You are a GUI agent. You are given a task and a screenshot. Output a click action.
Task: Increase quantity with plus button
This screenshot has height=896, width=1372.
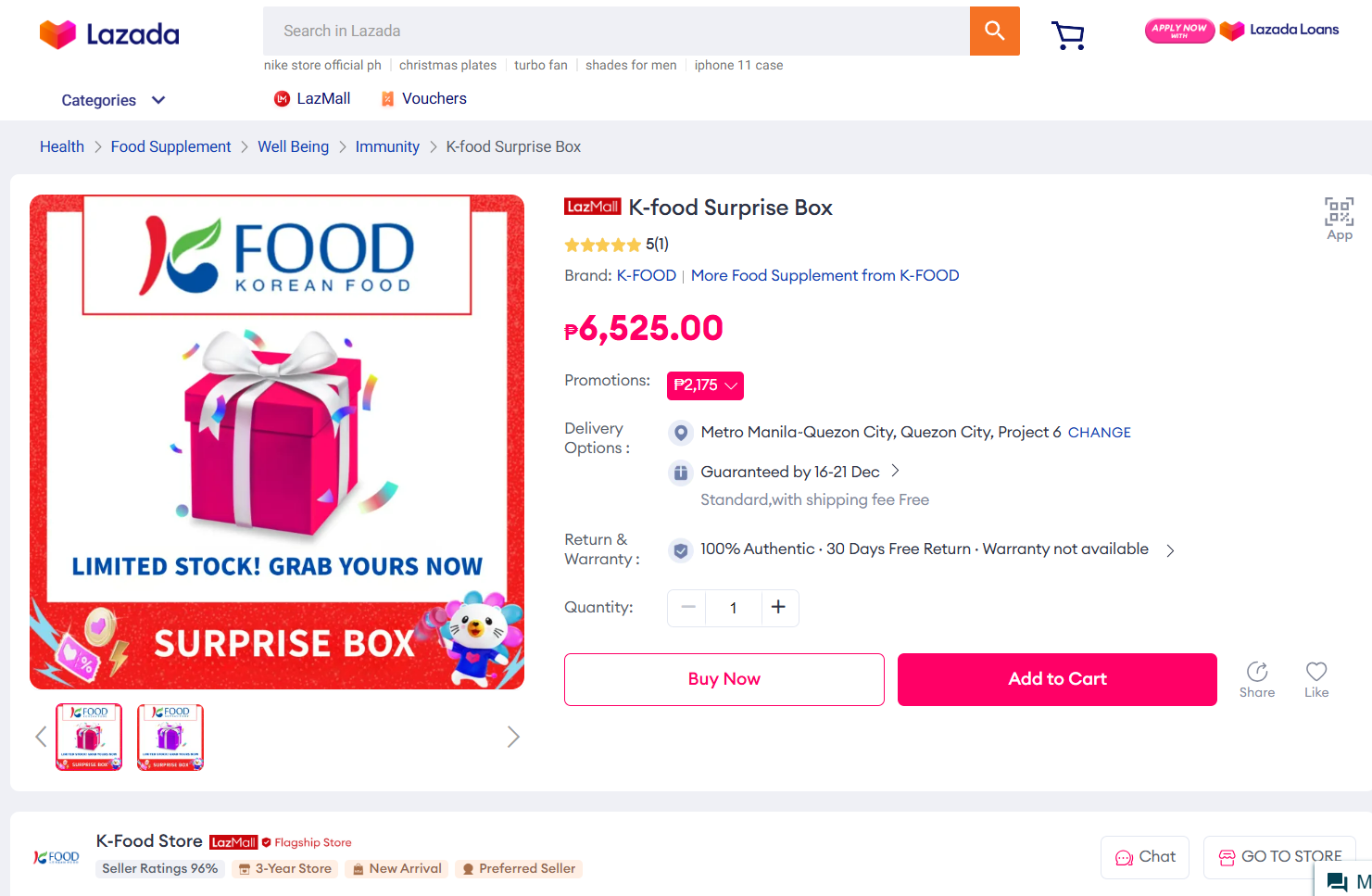coord(779,608)
